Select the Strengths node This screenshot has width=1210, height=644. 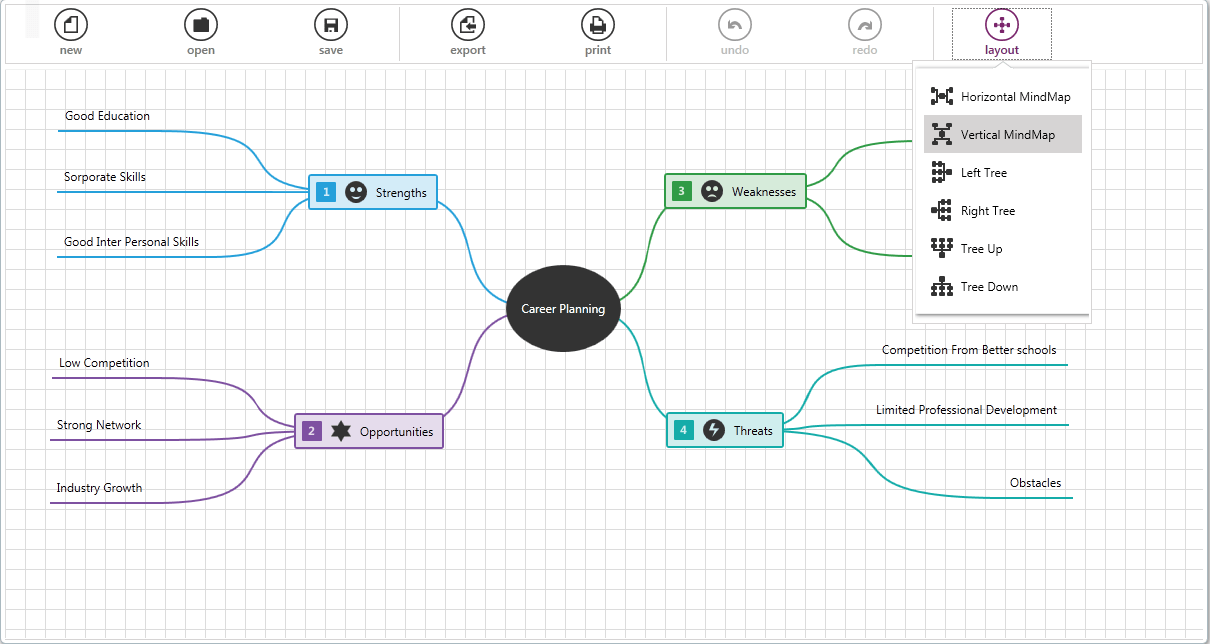pos(400,192)
